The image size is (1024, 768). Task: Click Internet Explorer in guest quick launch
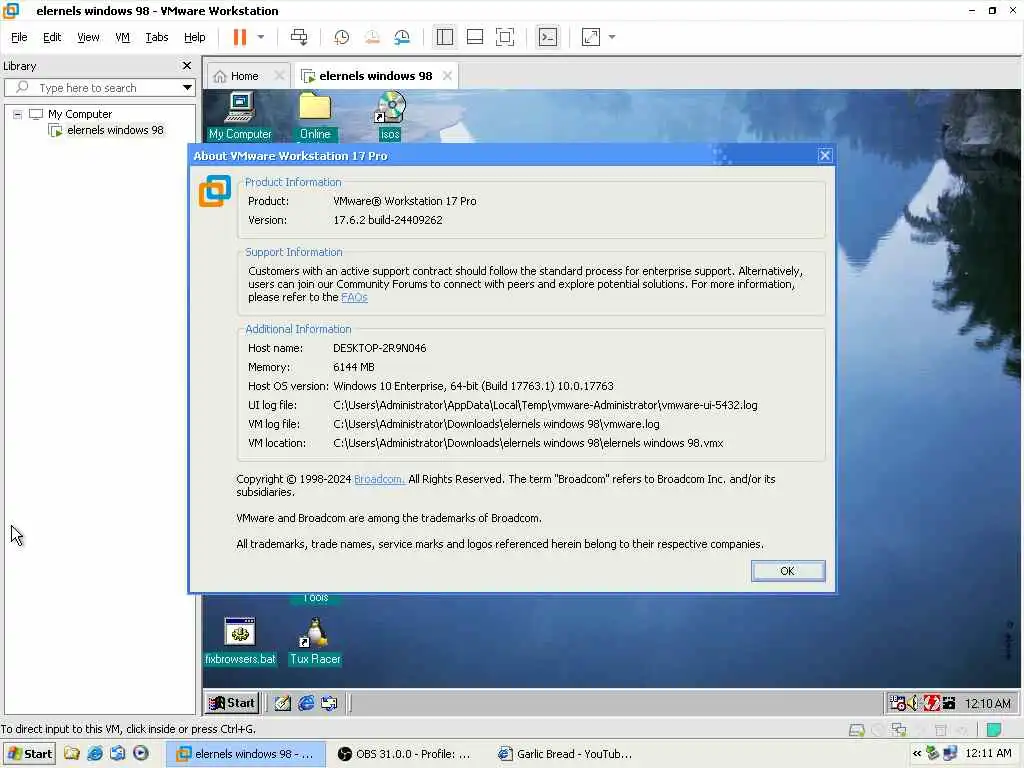point(306,703)
